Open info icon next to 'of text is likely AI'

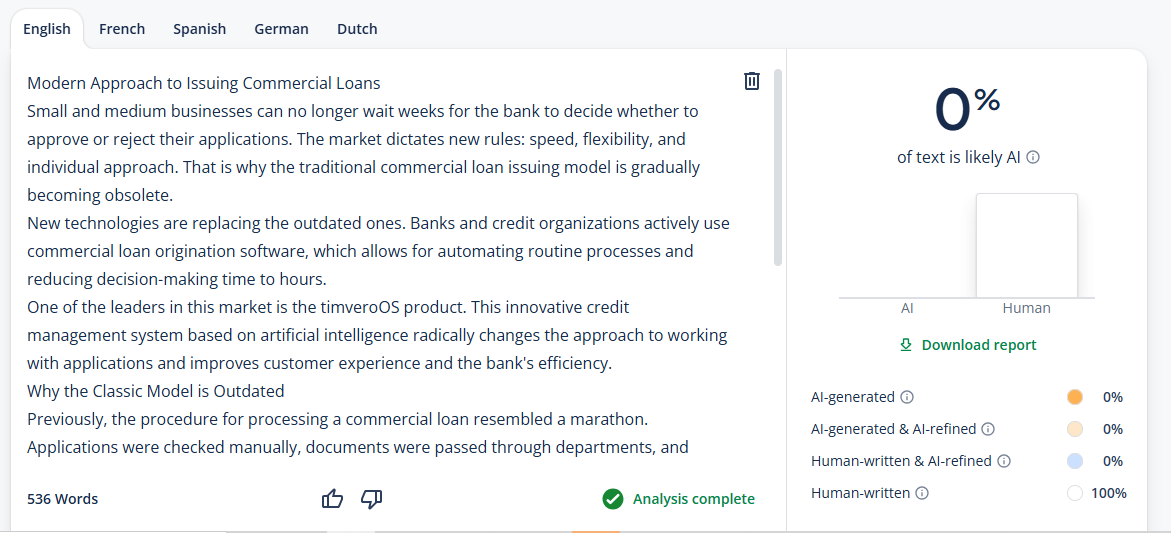pos(1033,158)
